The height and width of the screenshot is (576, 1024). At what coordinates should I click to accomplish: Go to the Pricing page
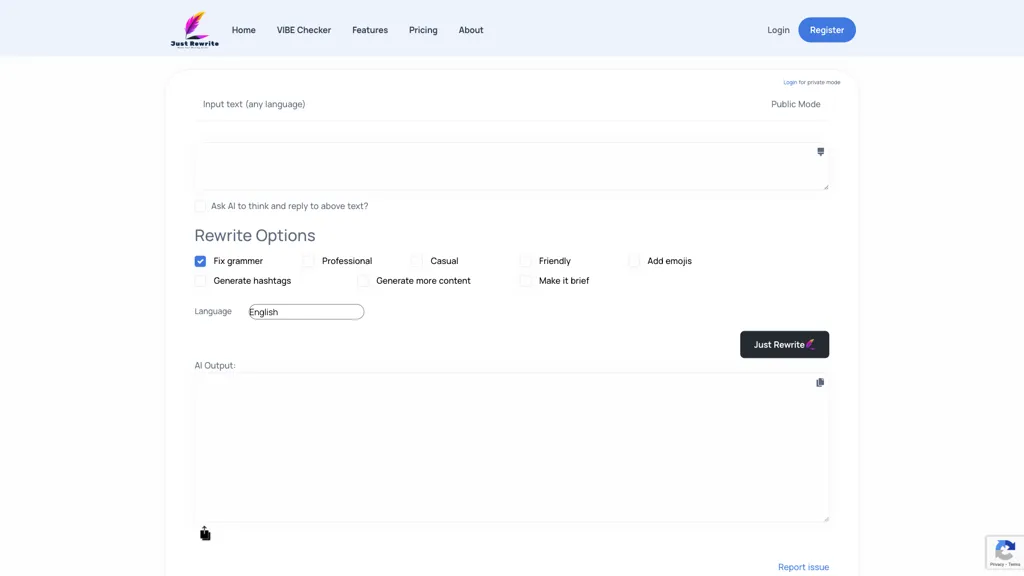point(423,30)
